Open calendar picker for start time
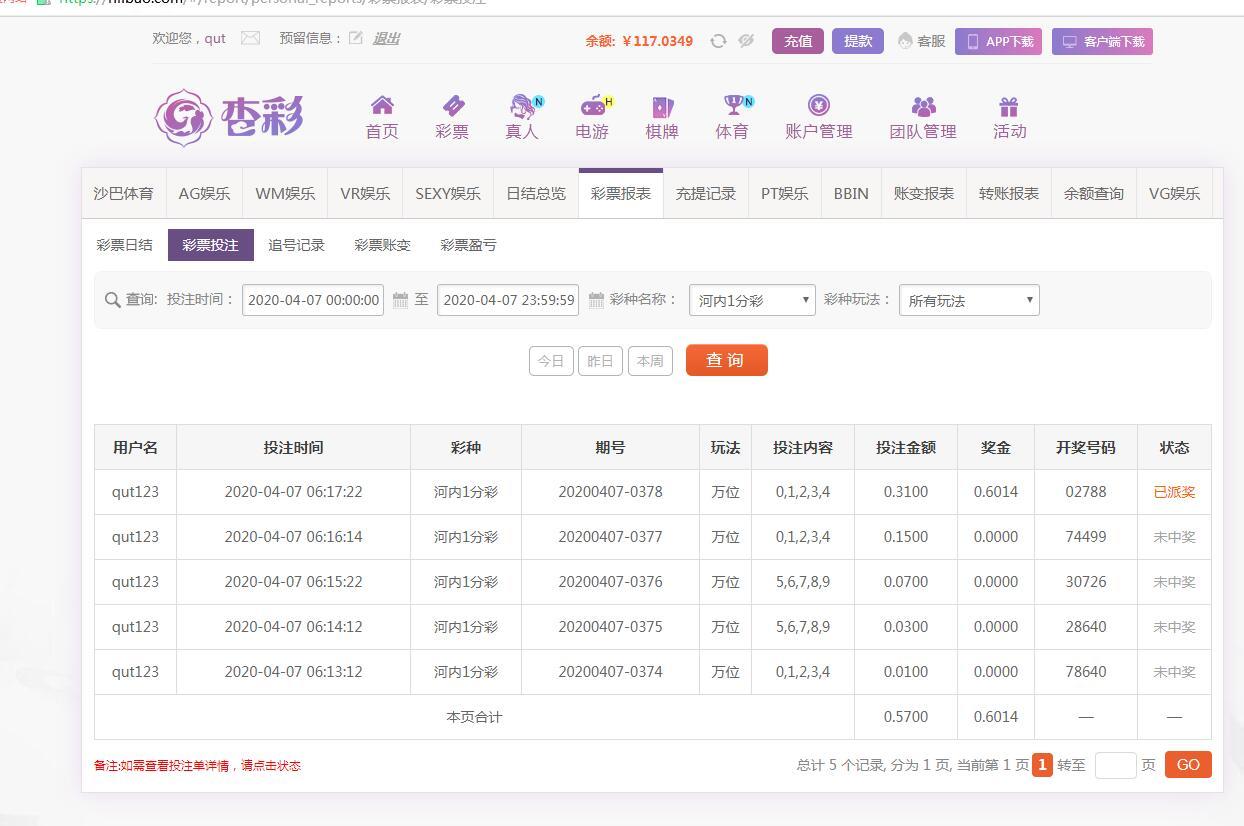 click(400, 300)
